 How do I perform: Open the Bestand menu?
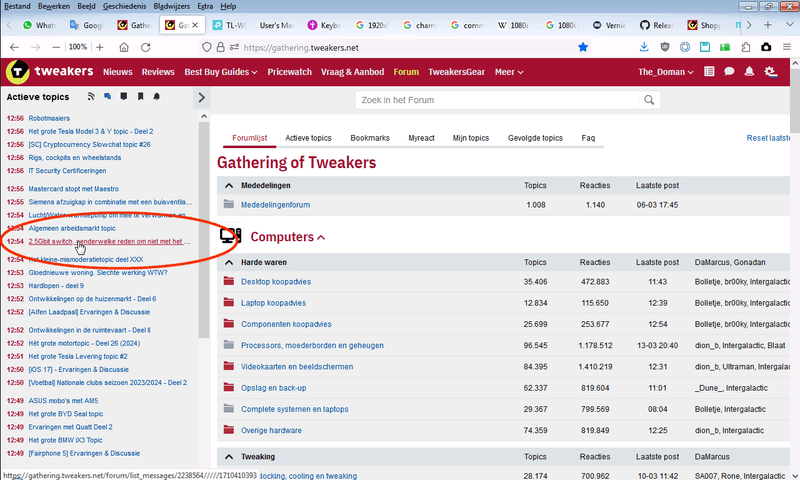pos(17,6)
